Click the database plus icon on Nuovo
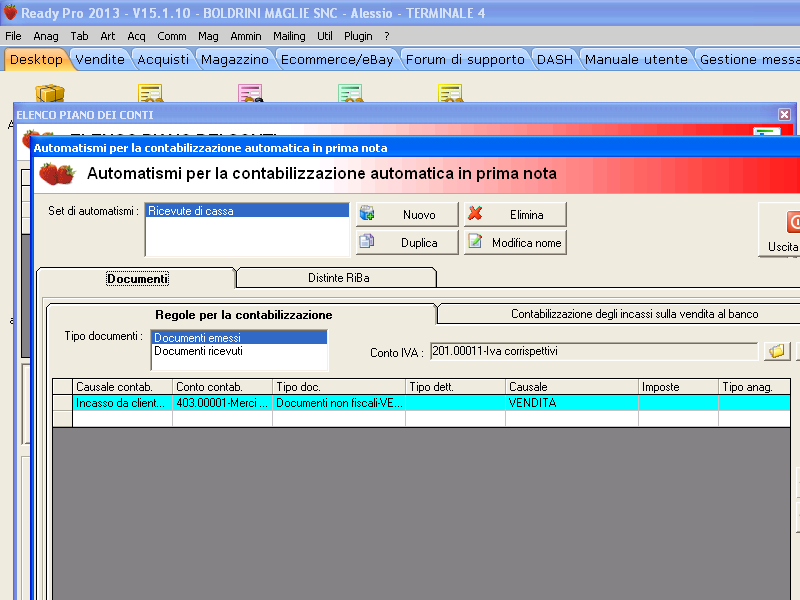This screenshot has width=800, height=600. point(367,213)
